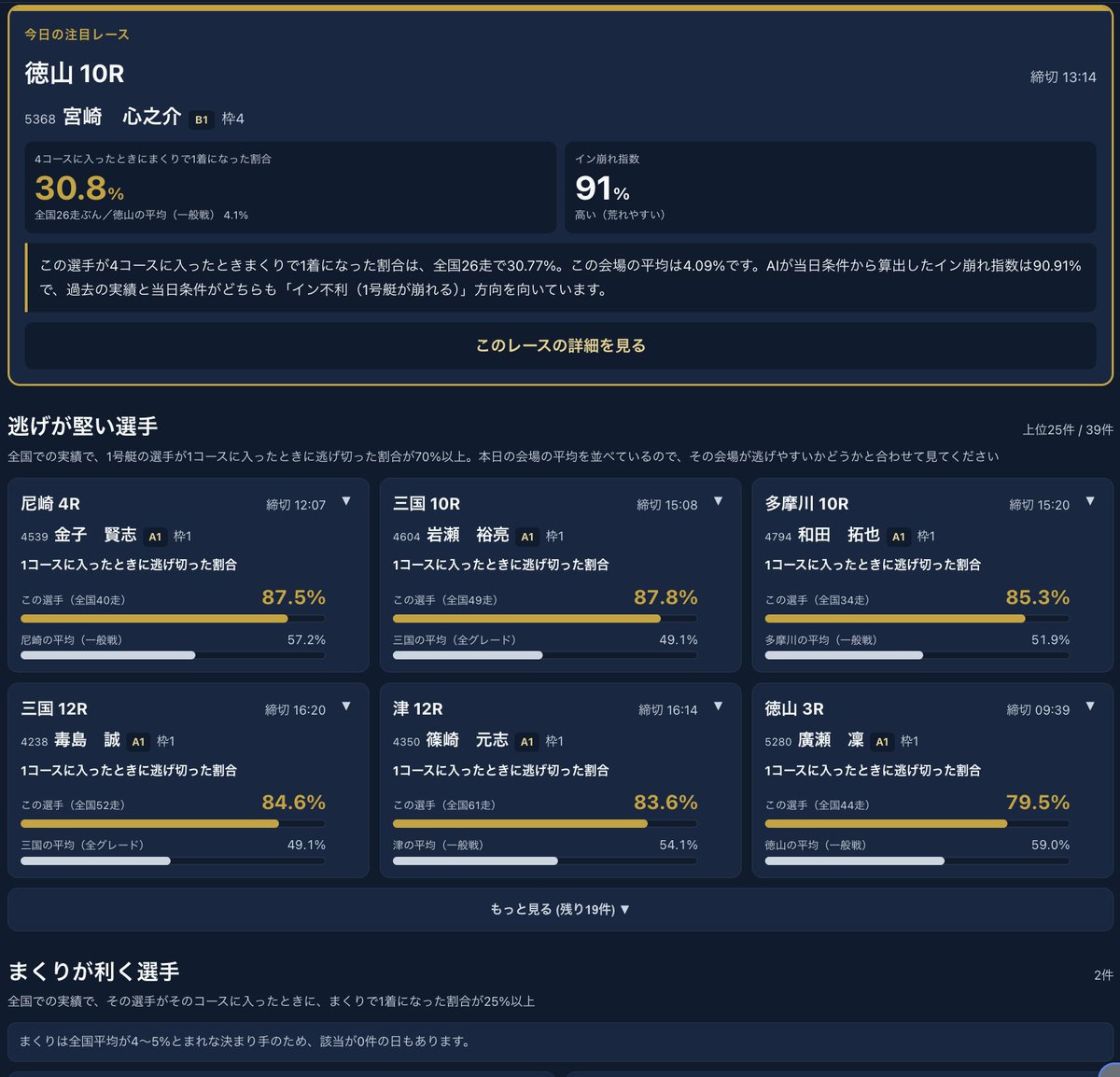Click 徳山の平均 59.0% value
The image size is (1120, 1077).
tap(1051, 846)
